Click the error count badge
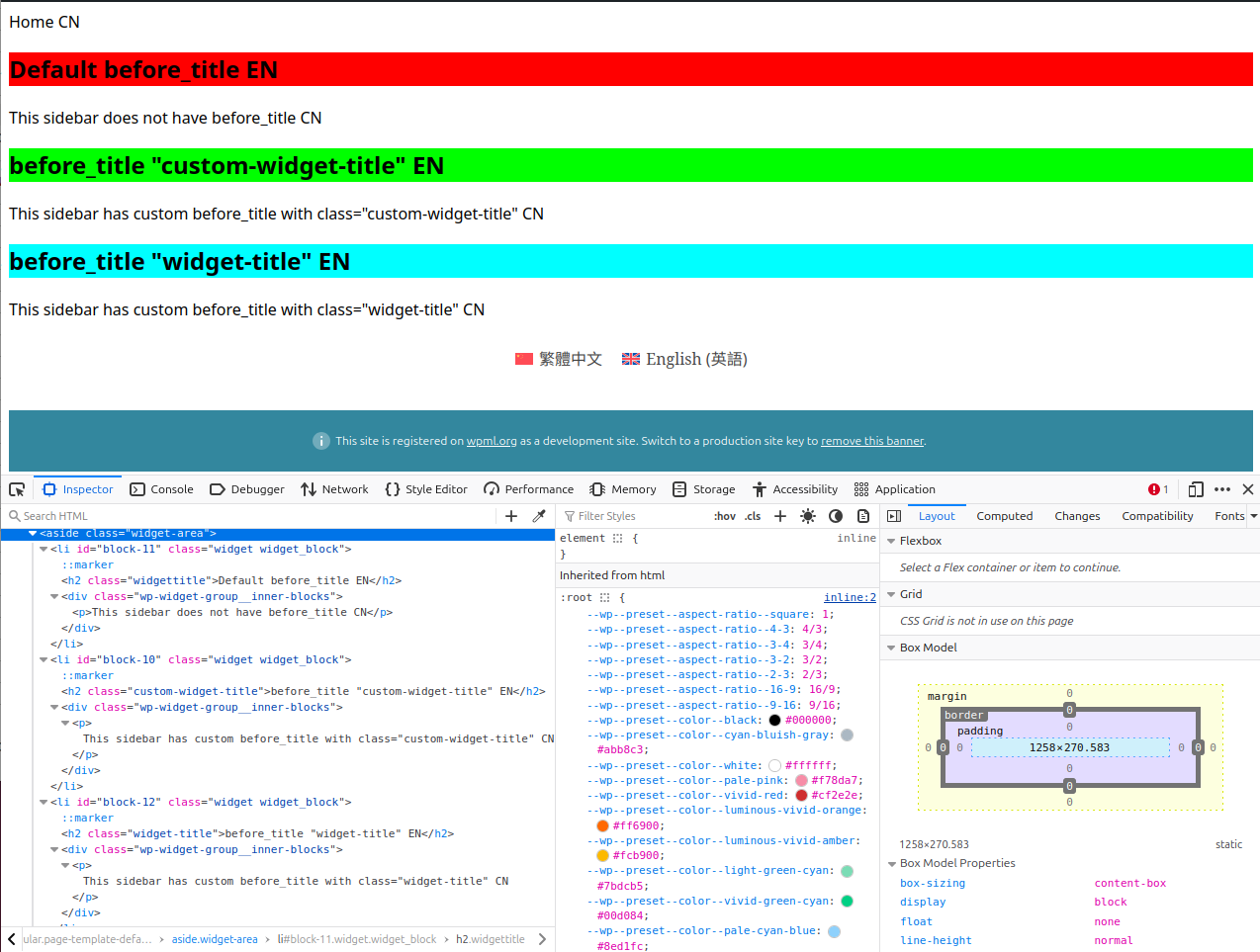This screenshot has width=1260, height=952. pos(1158,489)
